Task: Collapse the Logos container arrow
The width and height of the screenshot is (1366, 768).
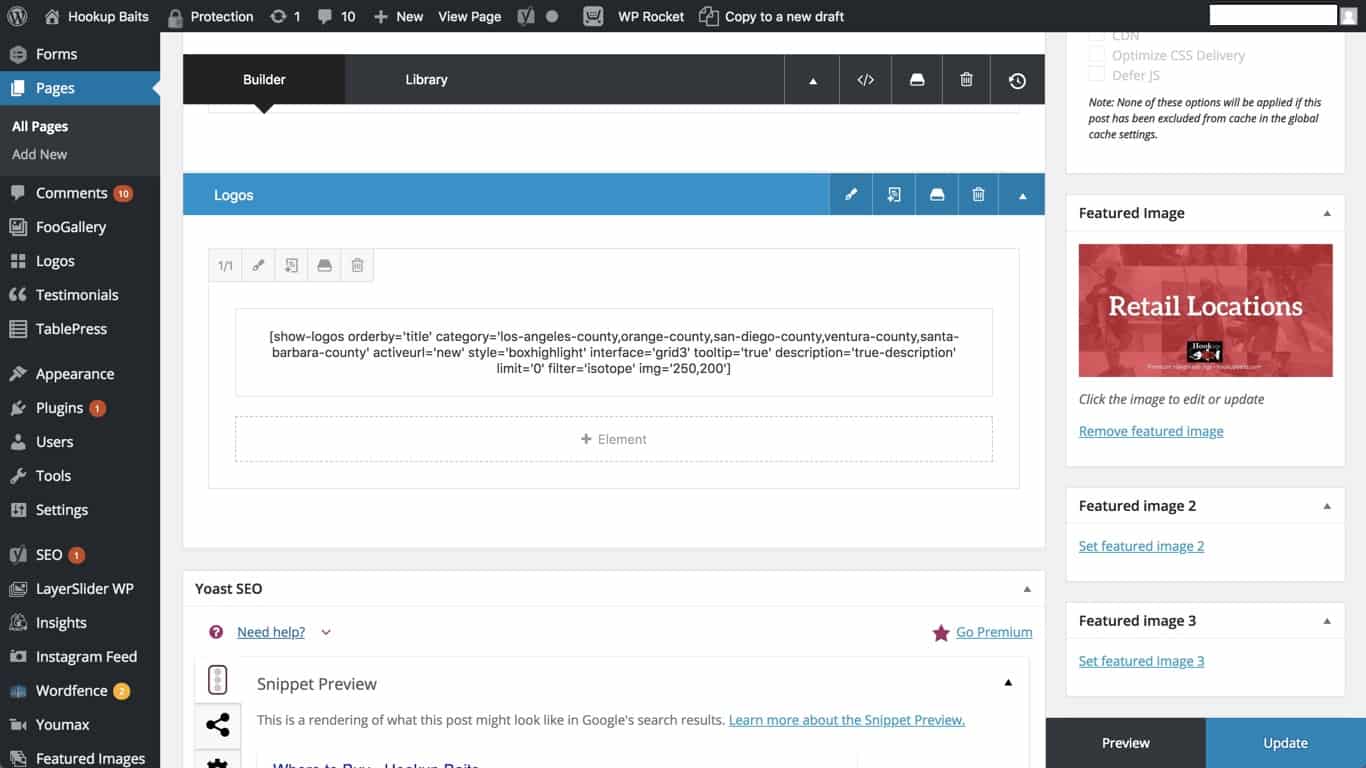Action: [1023, 195]
